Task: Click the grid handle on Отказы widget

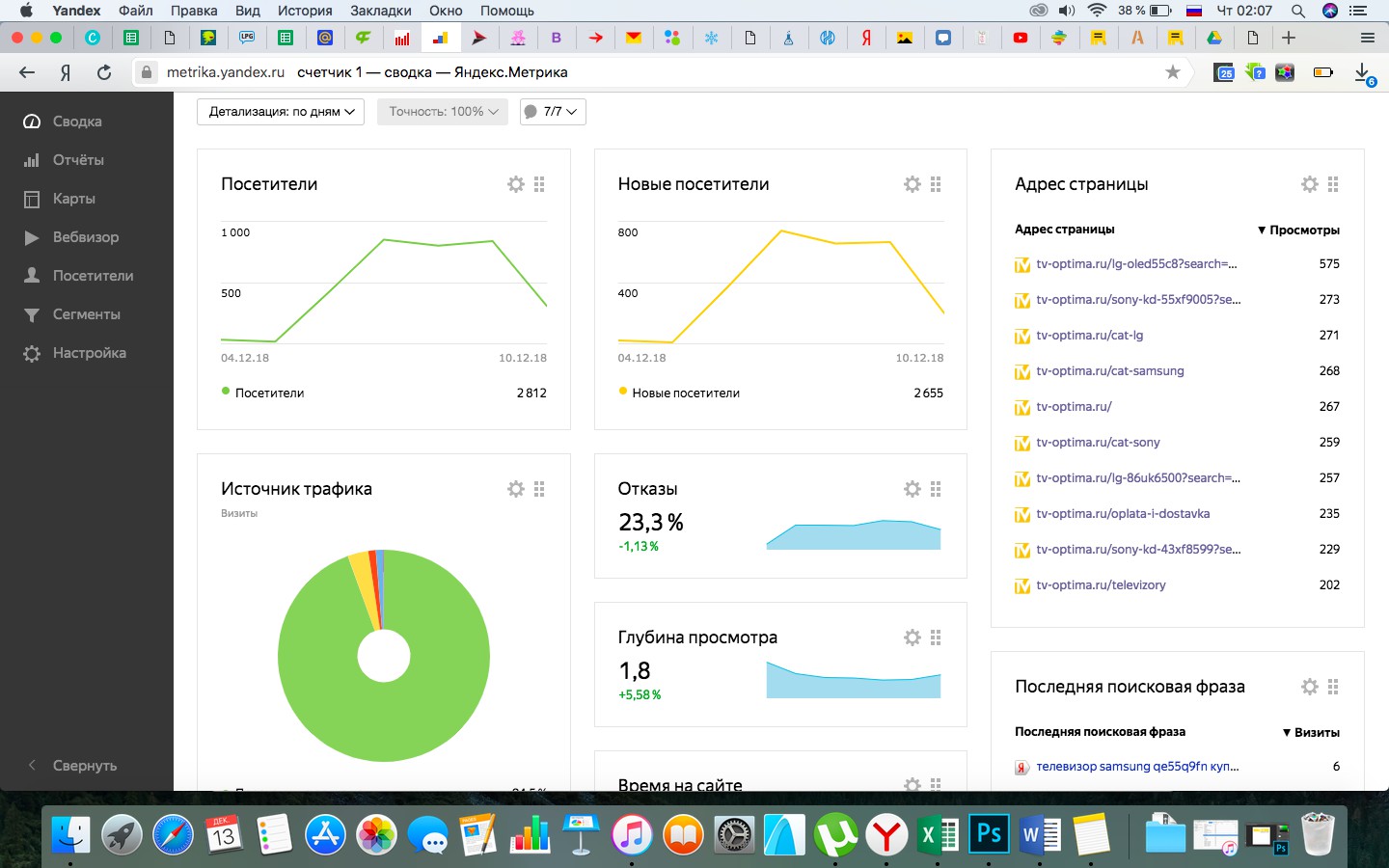Action: tap(936, 489)
